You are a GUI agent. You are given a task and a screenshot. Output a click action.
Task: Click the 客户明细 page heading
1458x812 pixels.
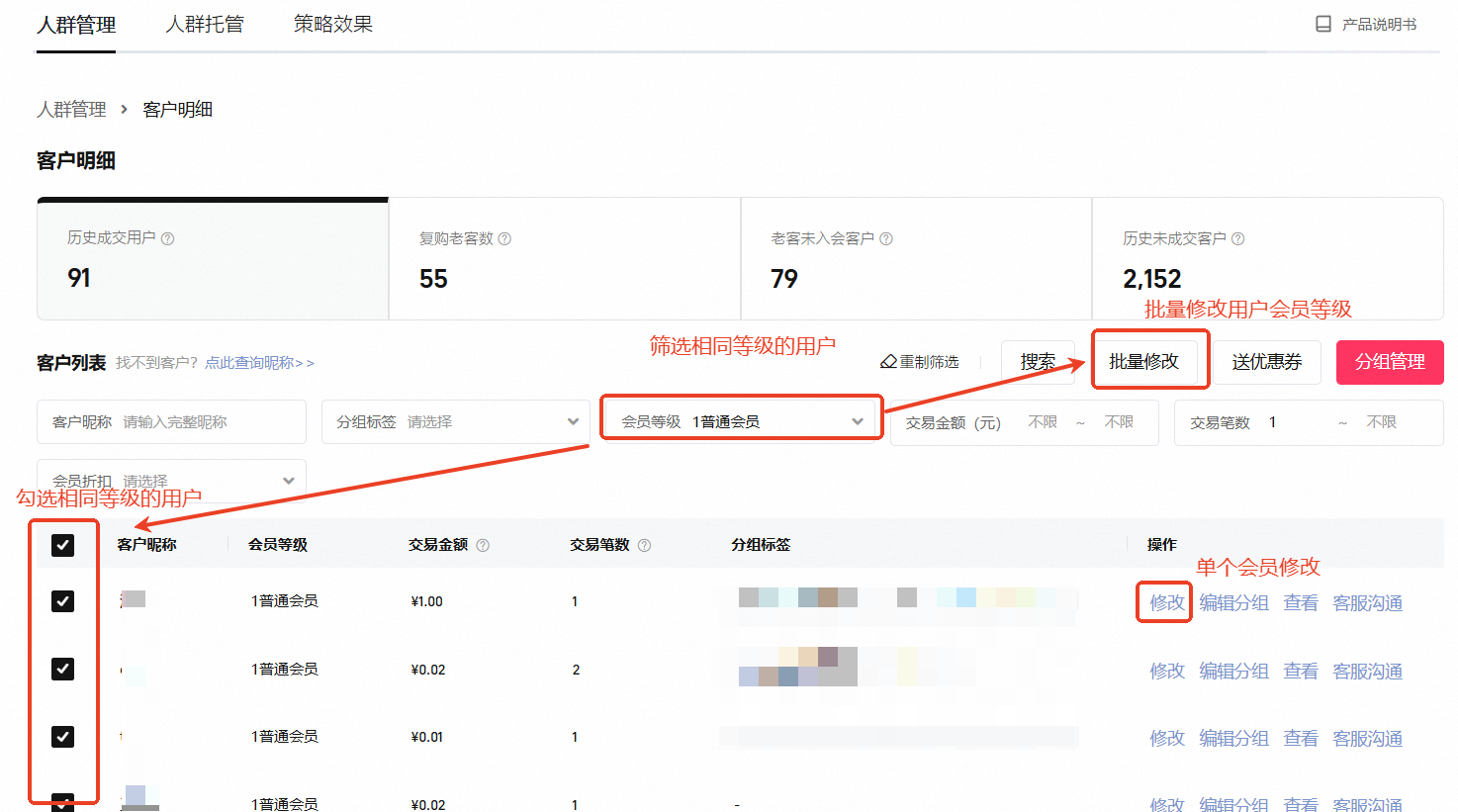76,160
